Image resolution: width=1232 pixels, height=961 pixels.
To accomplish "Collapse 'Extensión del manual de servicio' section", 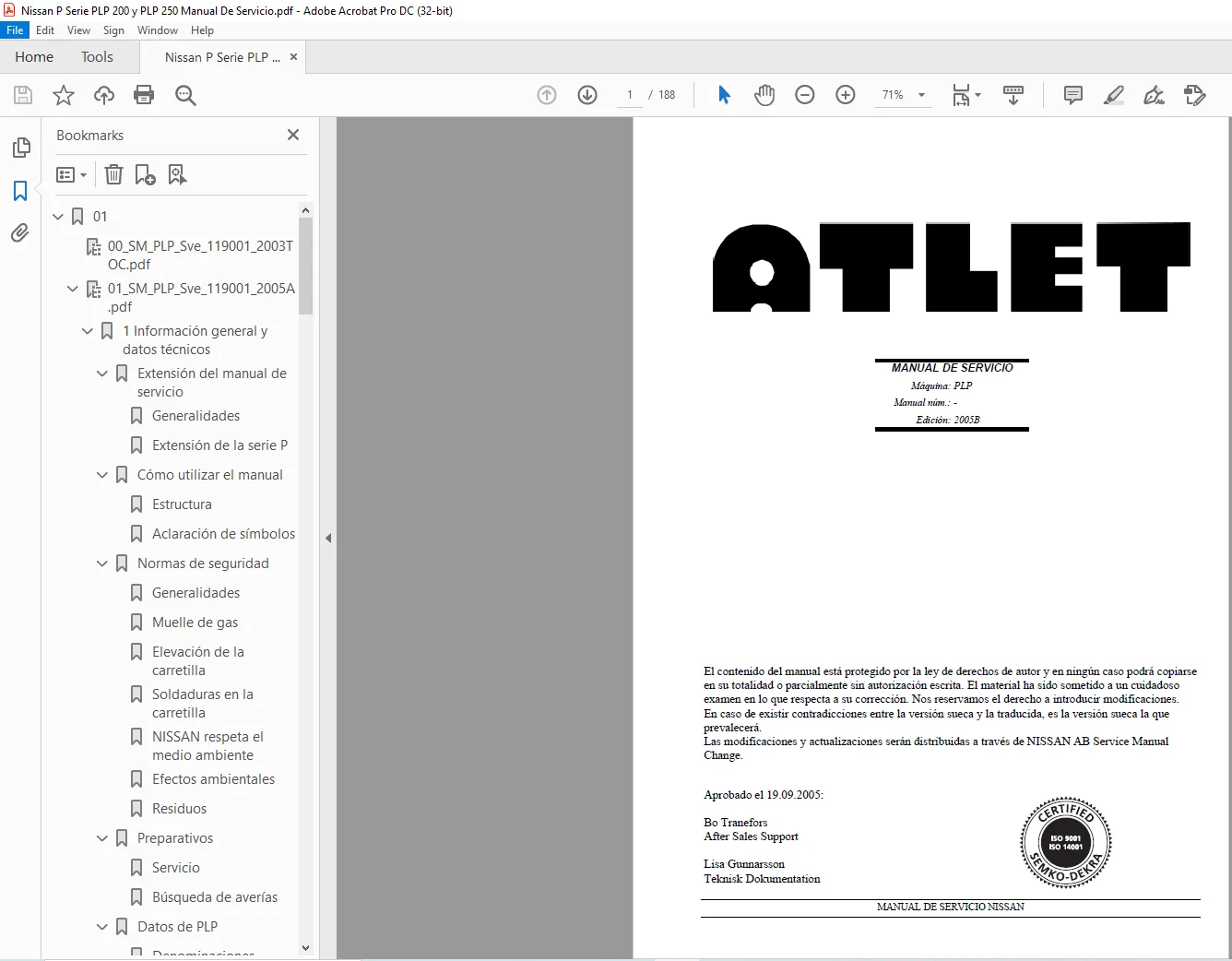I will [102, 374].
